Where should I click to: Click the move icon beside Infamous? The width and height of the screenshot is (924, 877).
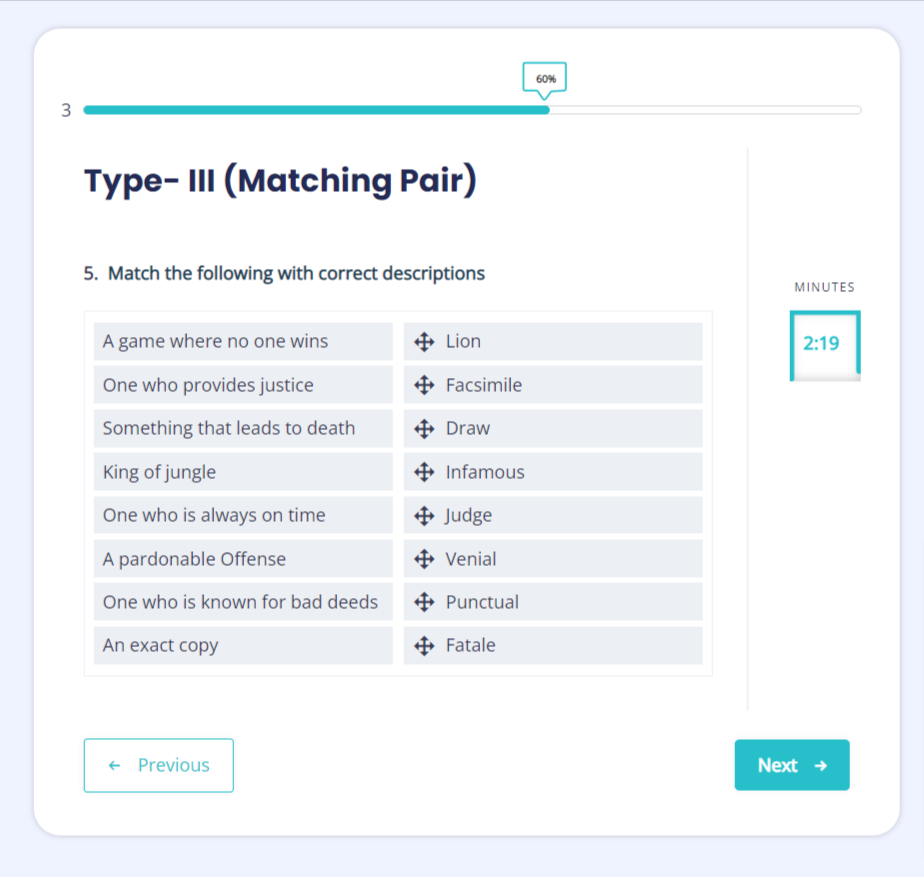424,472
